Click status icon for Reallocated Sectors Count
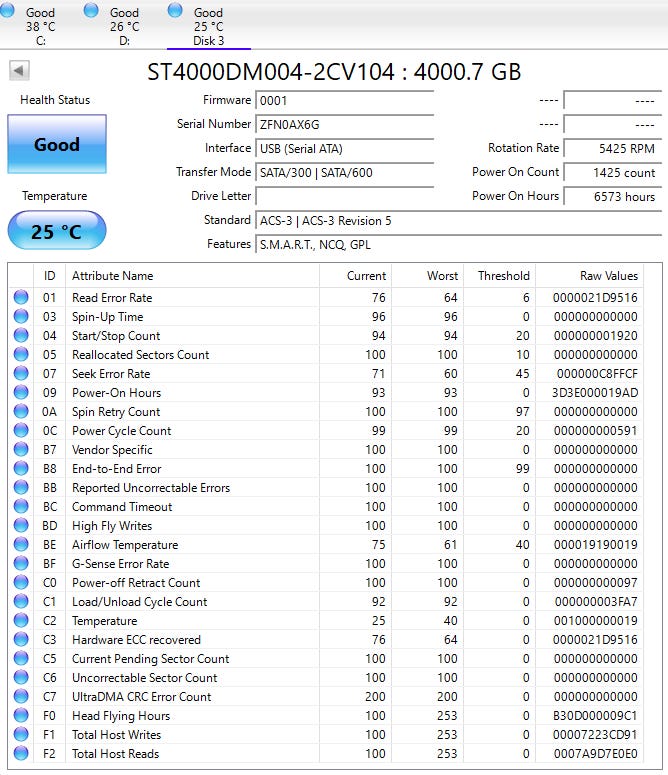This screenshot has width=668, height=775. tap(21, 354)
